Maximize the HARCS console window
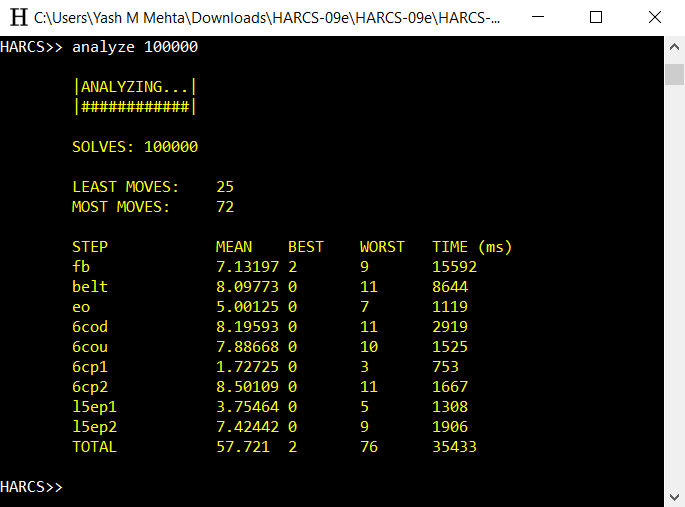 pyautogui.click(x=596, y=17)
